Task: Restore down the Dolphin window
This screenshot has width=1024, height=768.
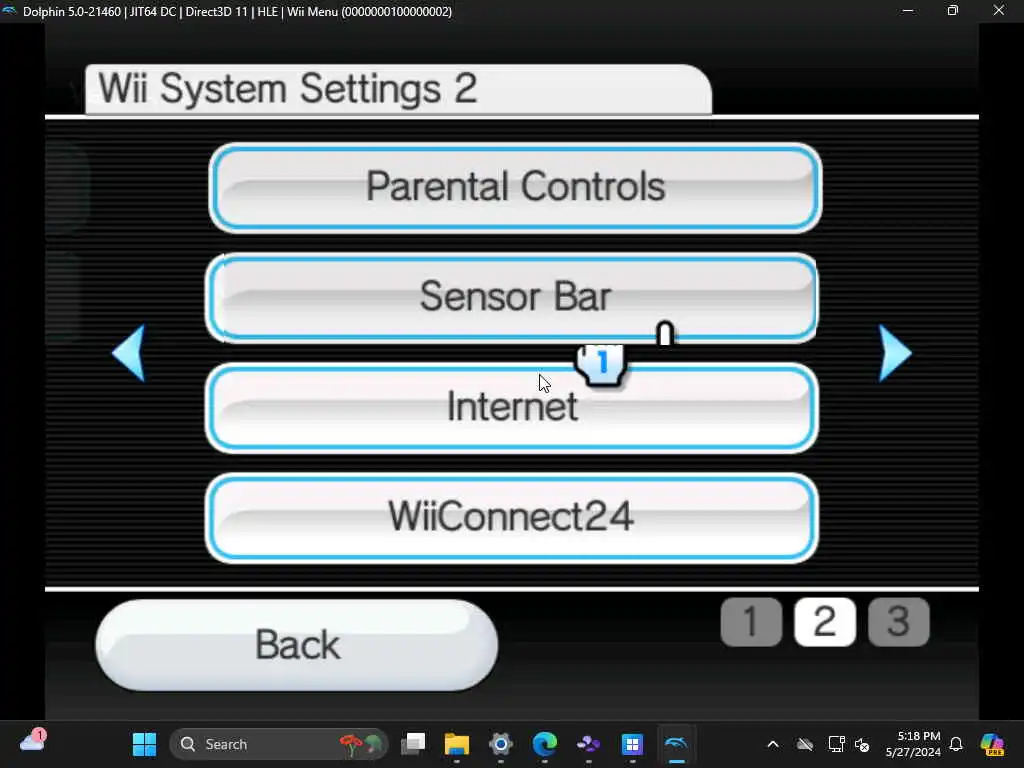Action: coord(953,10)
